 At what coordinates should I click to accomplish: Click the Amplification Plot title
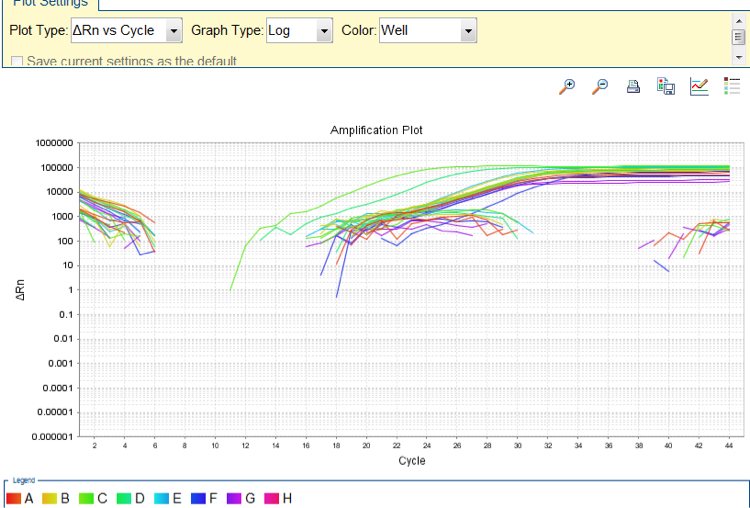coord(376,130)
